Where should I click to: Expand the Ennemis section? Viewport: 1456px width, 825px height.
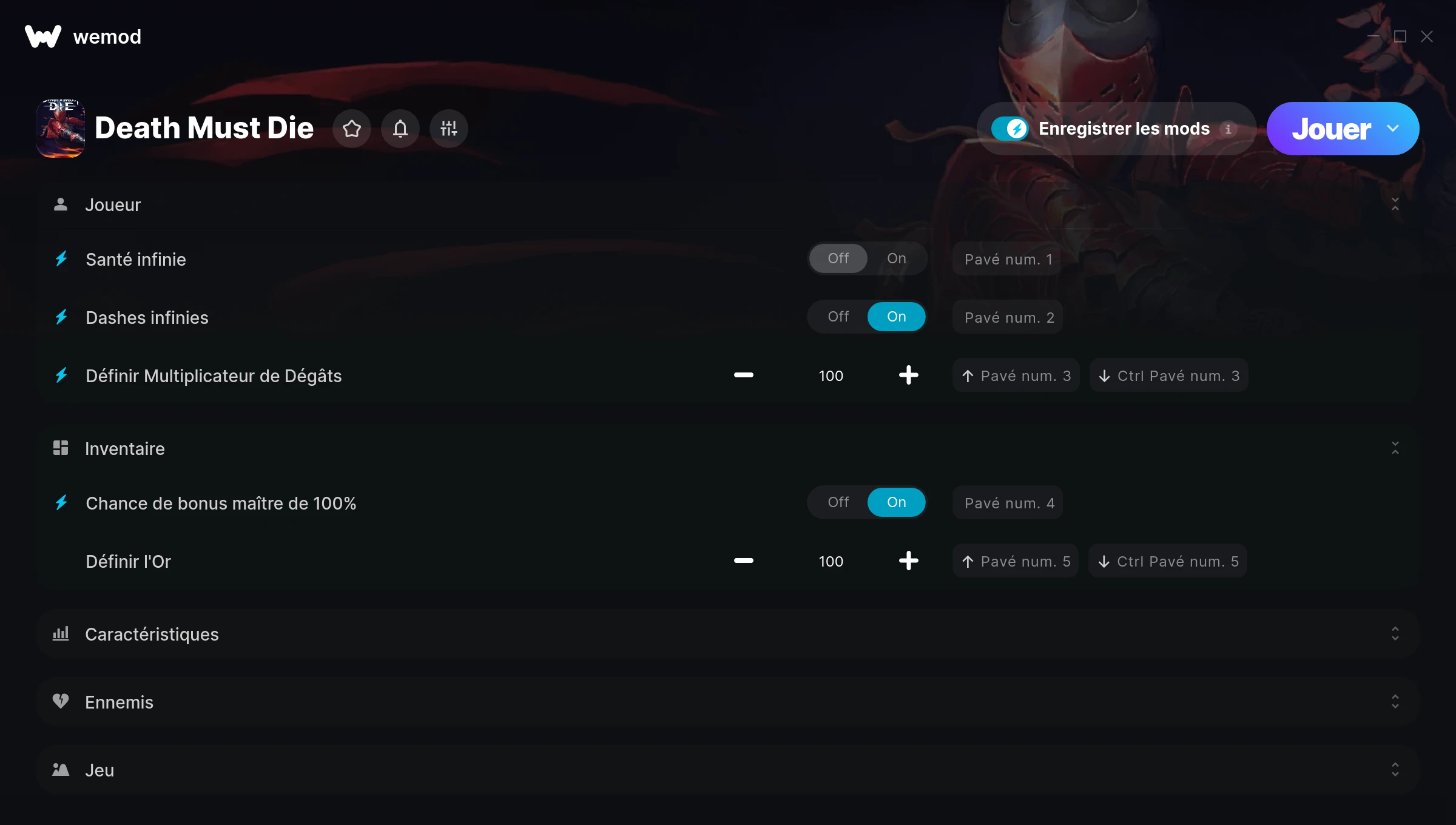[x=728, y=702]
